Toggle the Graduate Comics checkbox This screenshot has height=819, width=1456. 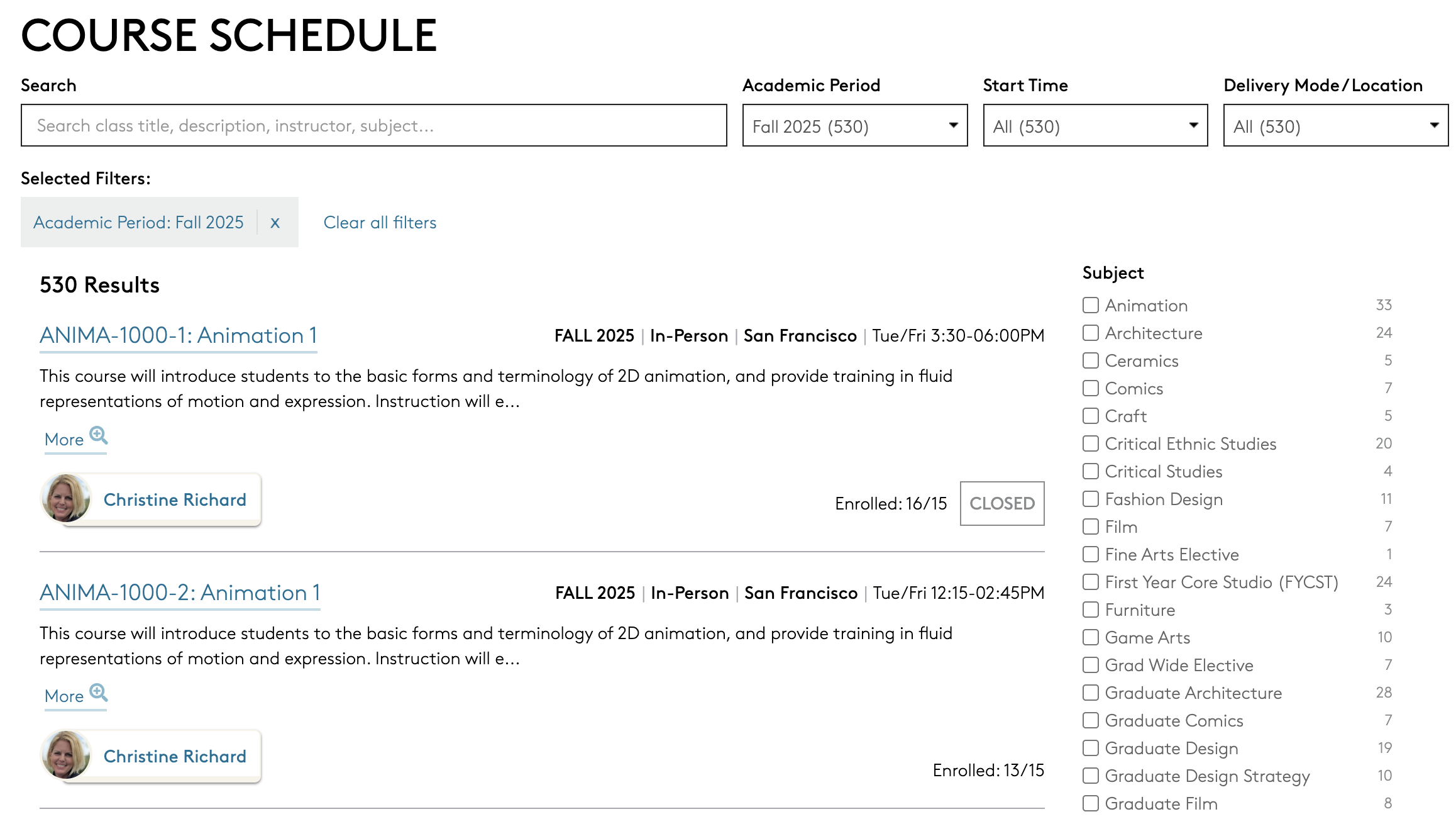tap(1091, 721)
